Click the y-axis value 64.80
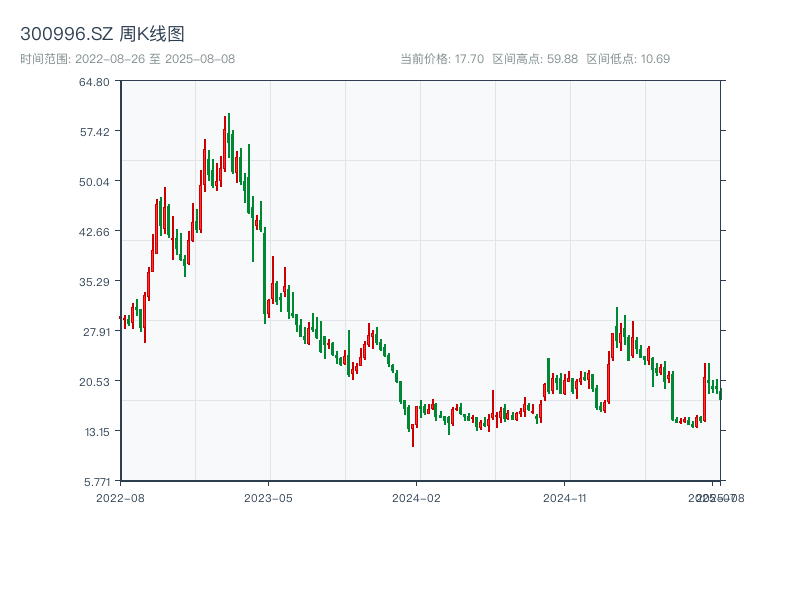Screen dimensions: 800x600 [x=94, y=82]
